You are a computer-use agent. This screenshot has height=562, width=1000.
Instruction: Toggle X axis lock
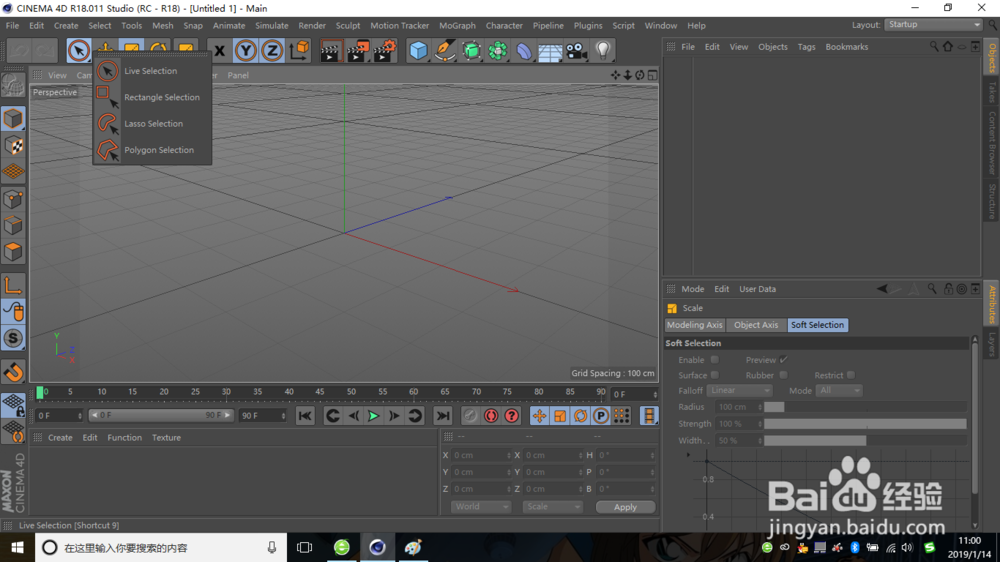[219, 50]
